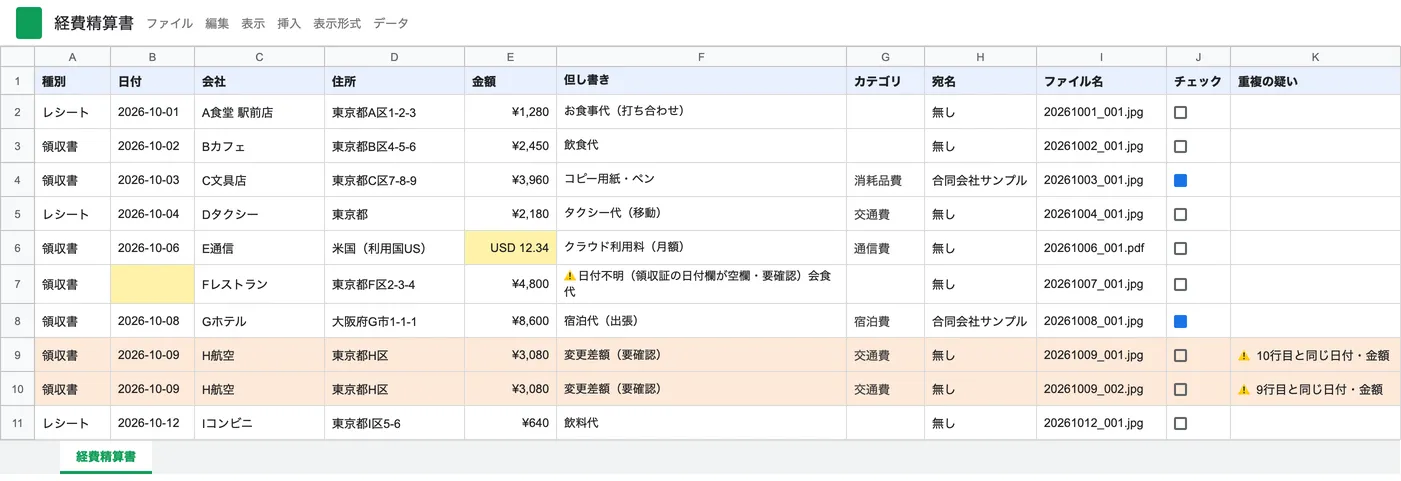Select the cell 東京都B区4-5-6
Viewport: 1401px width, 481px height.
coord(394,146)
